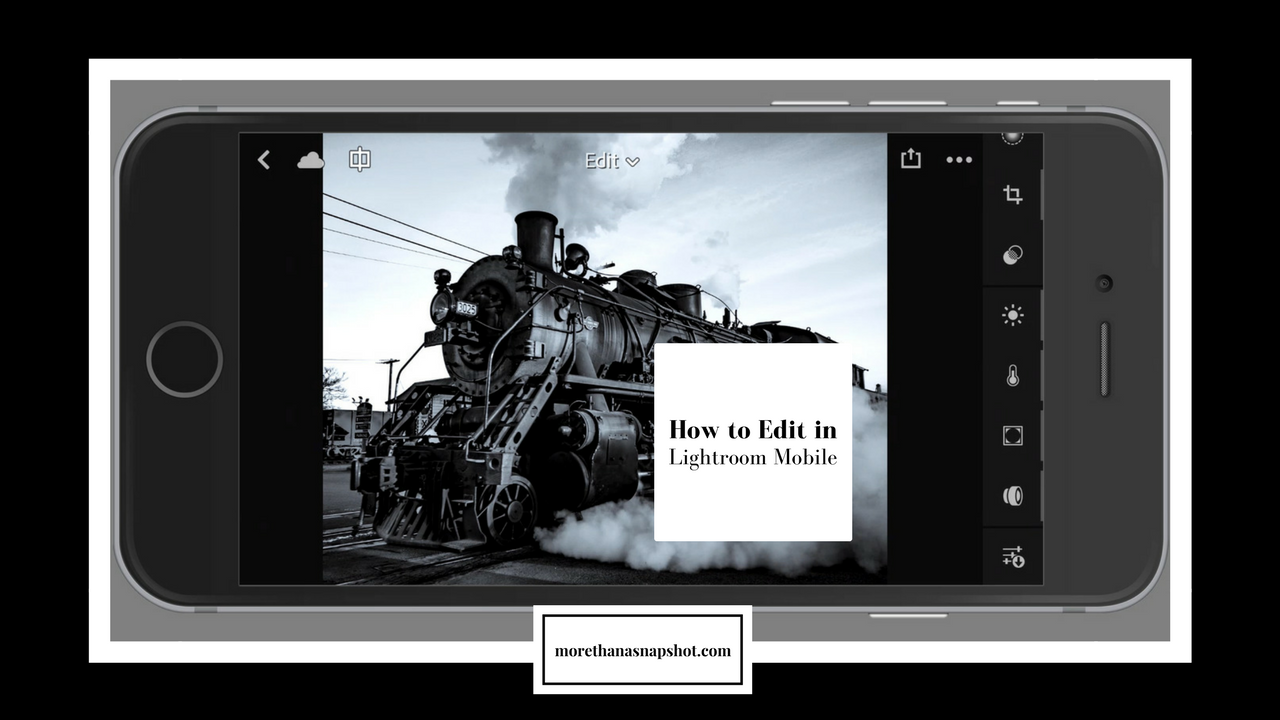Tap the phone's home button
Screen dimensions: 1280x720
click(185, 359)
